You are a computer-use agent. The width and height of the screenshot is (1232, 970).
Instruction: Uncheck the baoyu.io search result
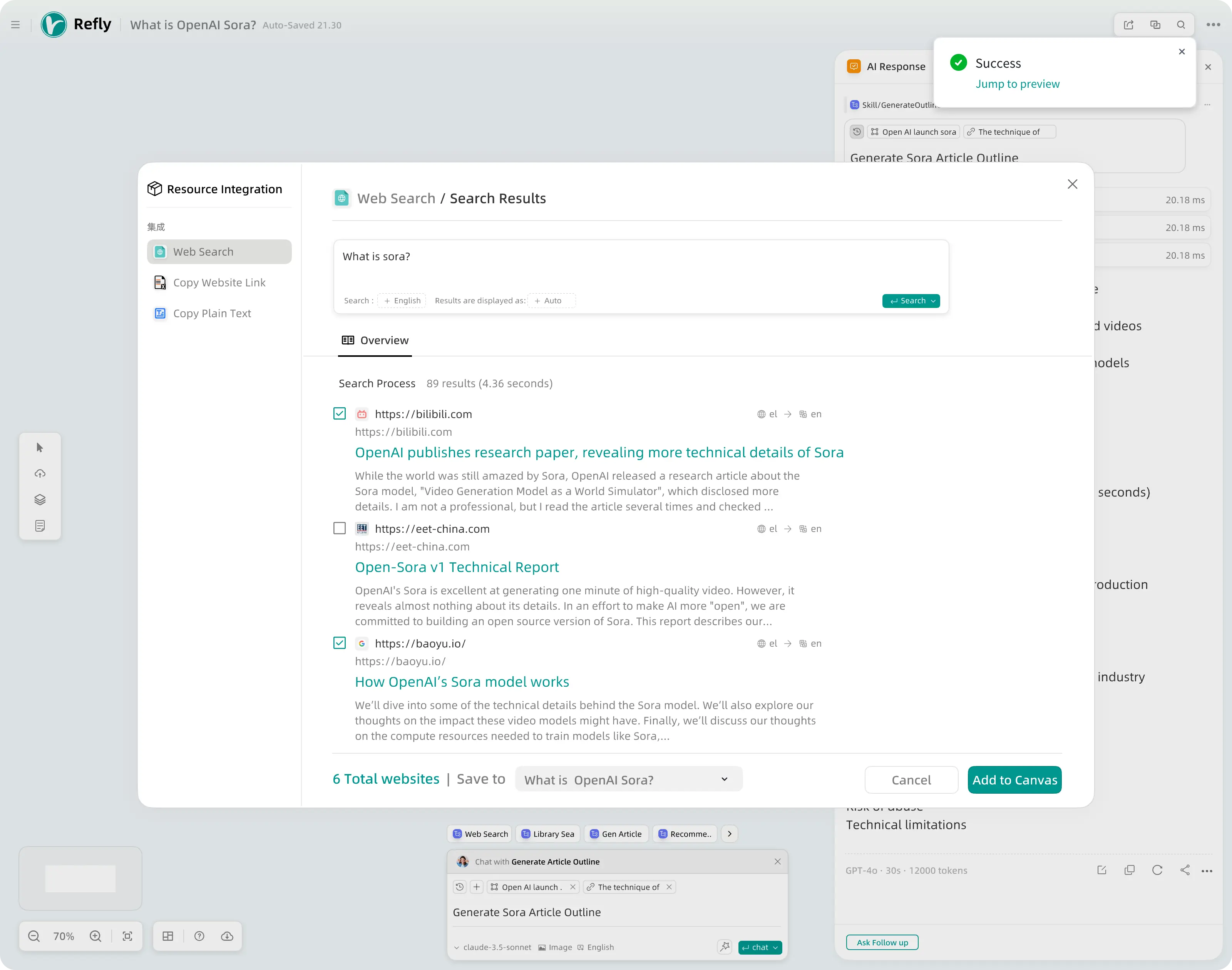click(x=339, y=643)
